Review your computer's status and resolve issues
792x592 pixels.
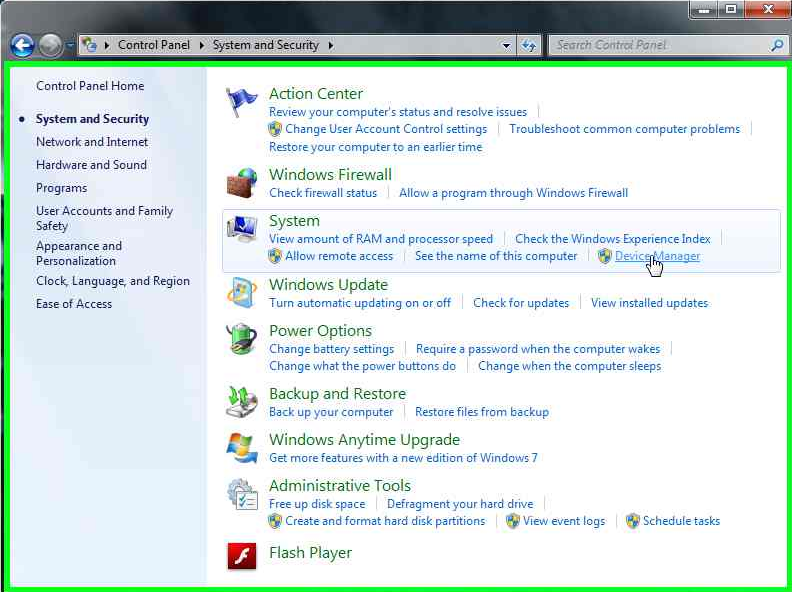click(398, 112)
